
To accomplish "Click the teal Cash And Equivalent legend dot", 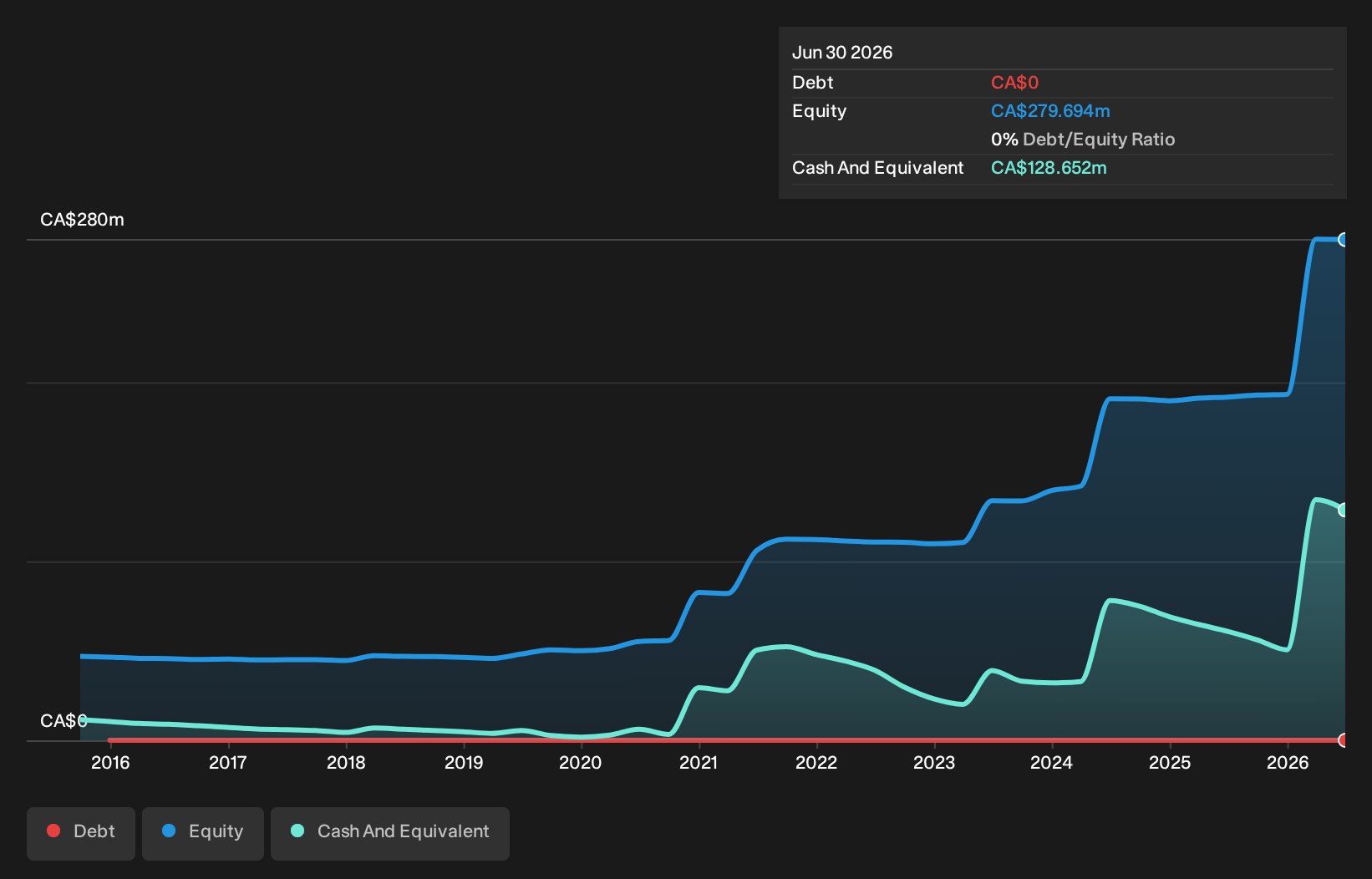I will click(x=297, y=831).
